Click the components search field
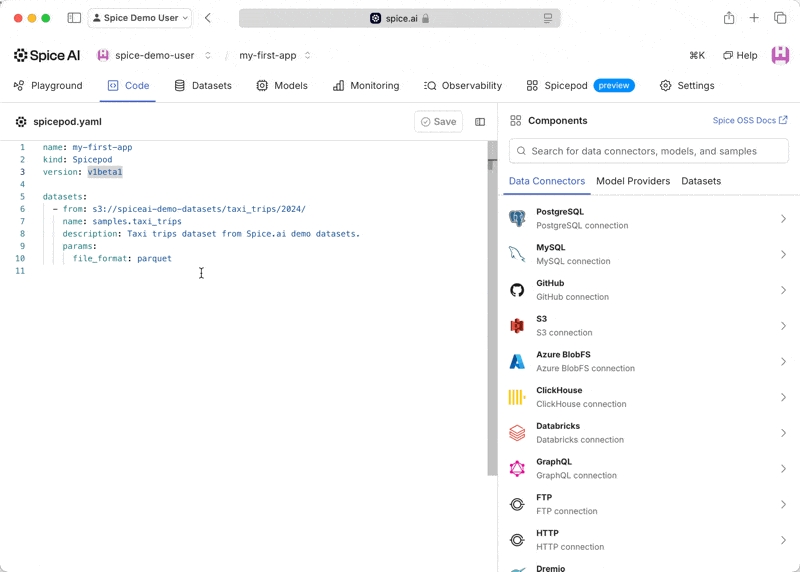This screenshot has height=572, width=800. [649, 151]
